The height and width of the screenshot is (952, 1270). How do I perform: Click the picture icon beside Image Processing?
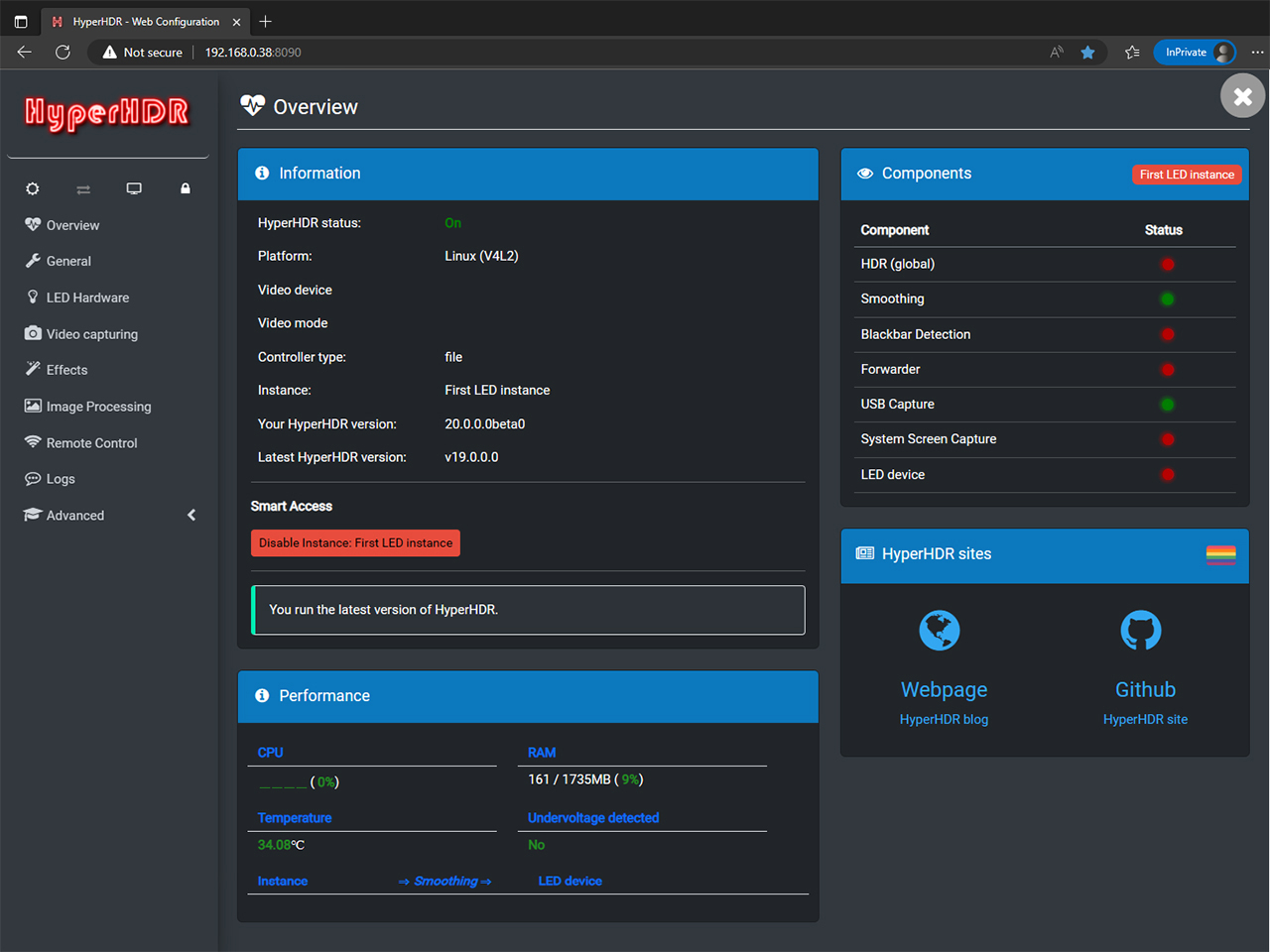33,406
